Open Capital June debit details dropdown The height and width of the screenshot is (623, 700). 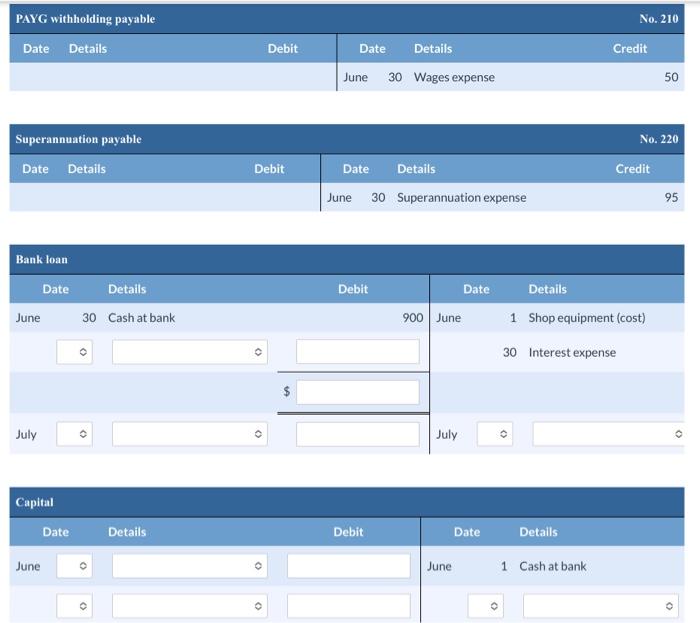[190, 566]
